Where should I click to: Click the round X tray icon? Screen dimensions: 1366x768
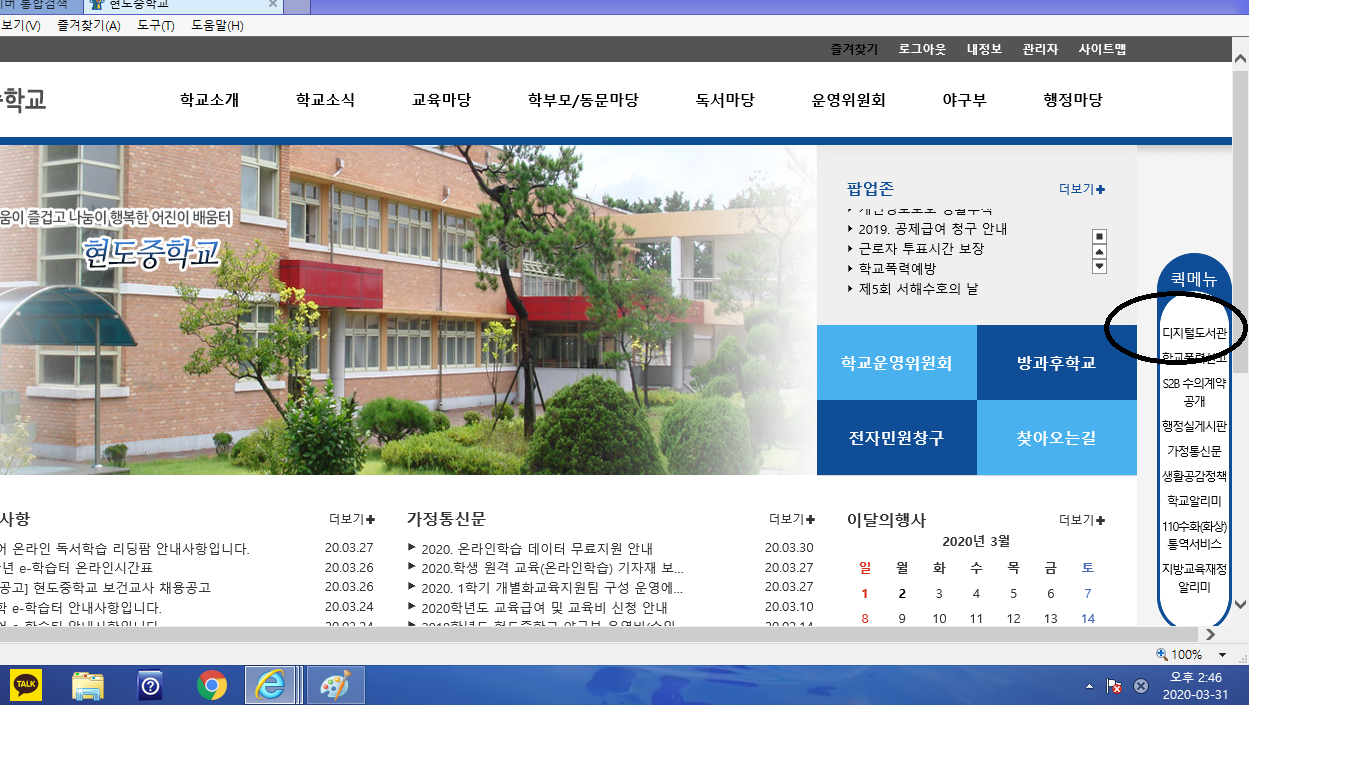(x=1140, y=687)
